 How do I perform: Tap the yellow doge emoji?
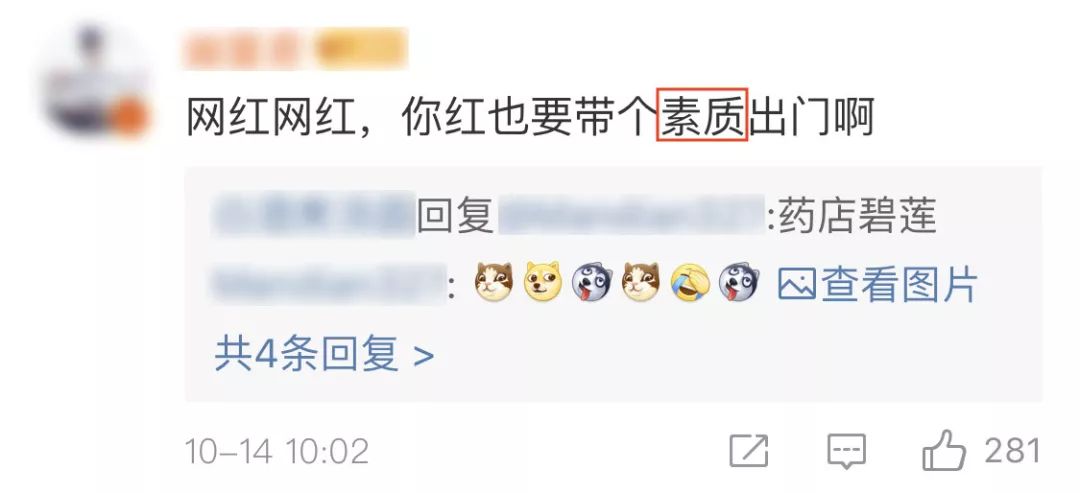[543, 282]
